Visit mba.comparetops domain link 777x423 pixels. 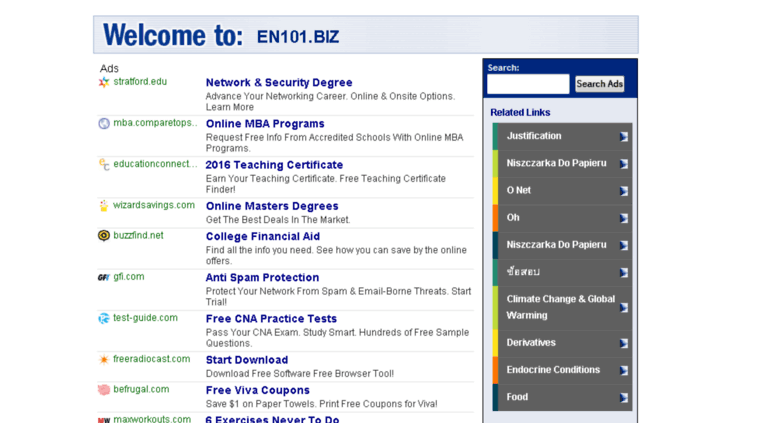(x=155, y=123)
